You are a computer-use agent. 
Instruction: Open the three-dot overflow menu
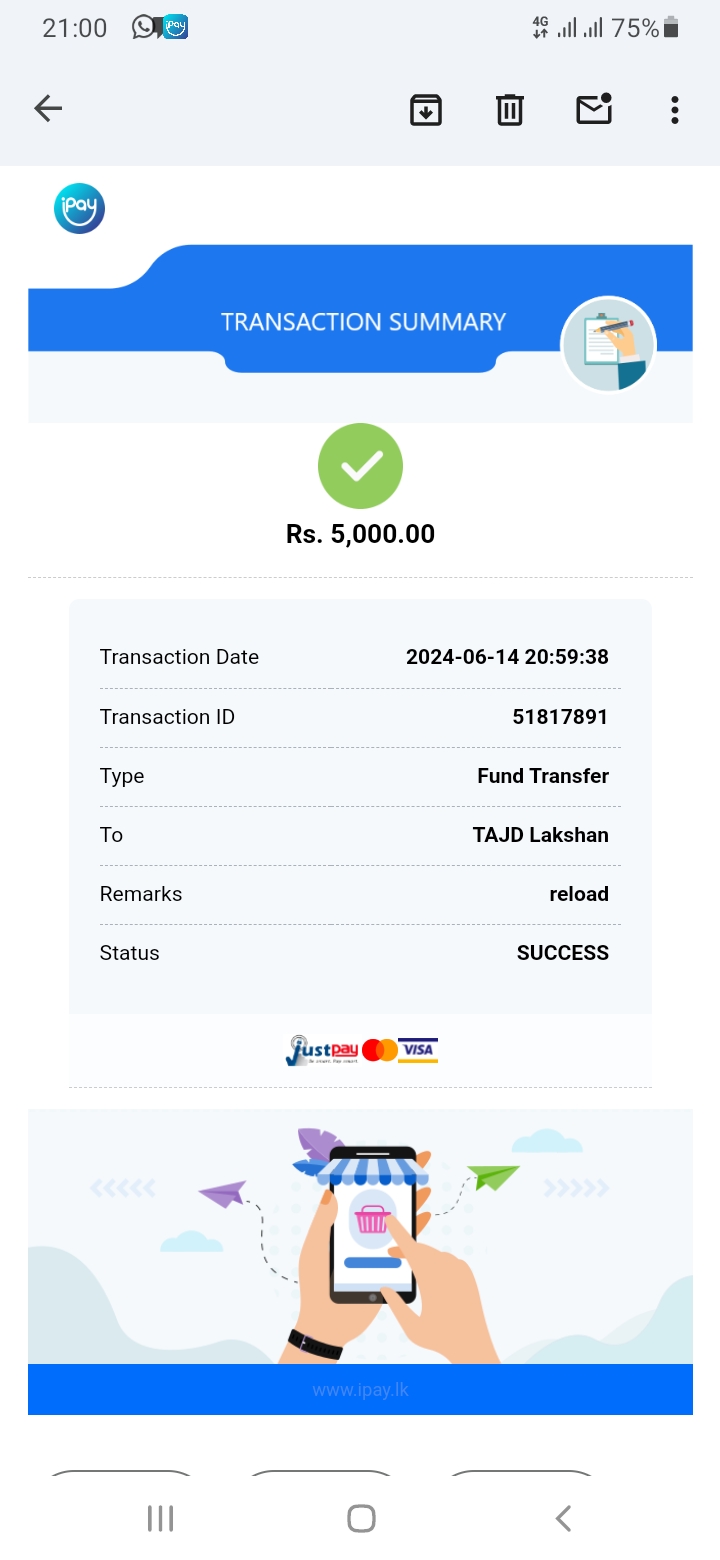[x=675, y=109]
